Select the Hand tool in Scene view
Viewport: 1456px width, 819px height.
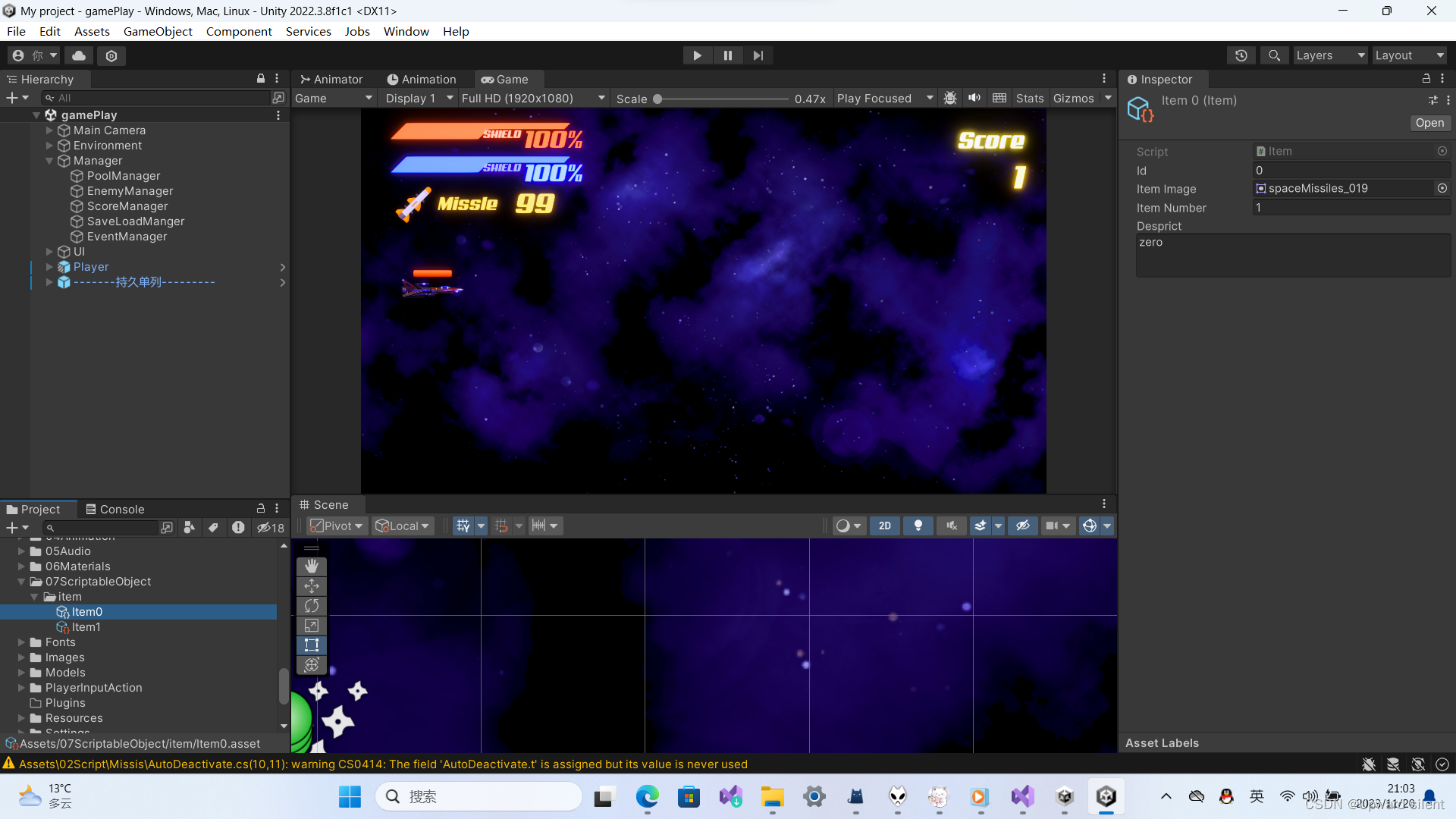[x=311, y=566]
